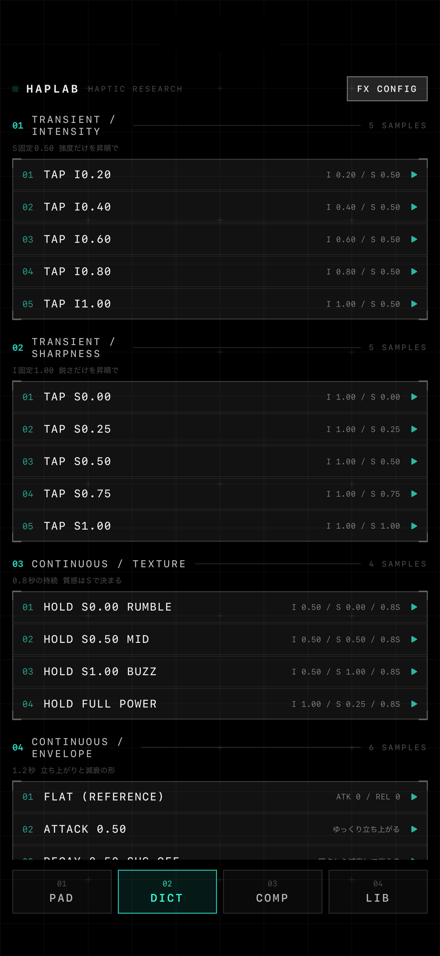Viewport: 440px width, 956px height.
Task: Open the LIB tab
Action: [378, 891]
